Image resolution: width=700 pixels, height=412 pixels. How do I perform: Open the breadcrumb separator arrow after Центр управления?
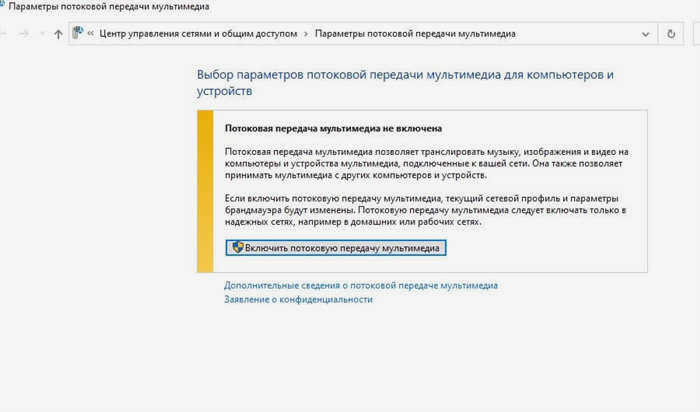coord(306,34)
